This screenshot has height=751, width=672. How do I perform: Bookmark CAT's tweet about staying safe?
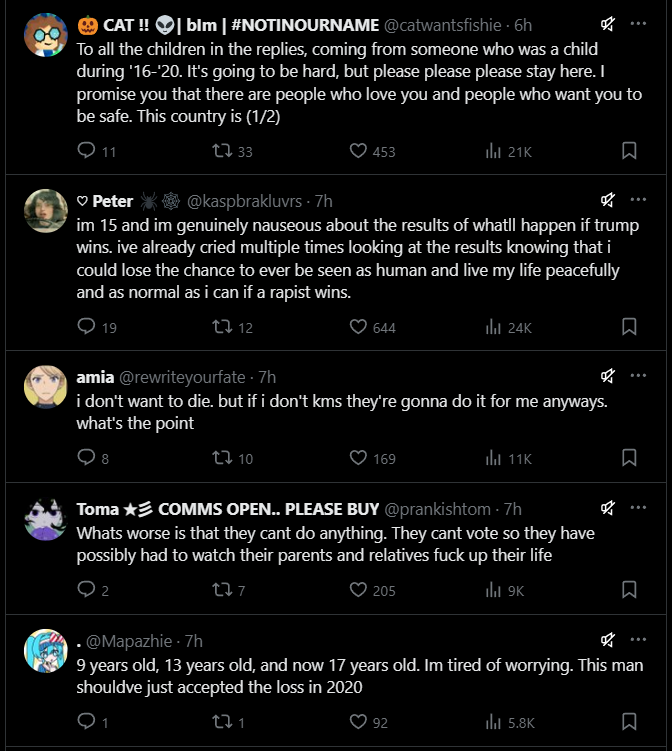629,151
